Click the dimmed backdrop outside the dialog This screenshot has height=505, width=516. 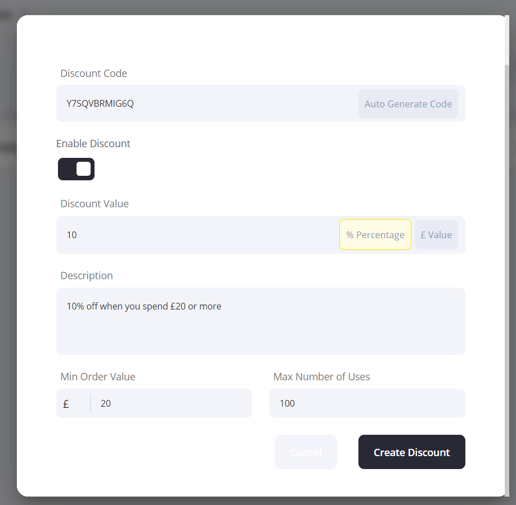[x=8, y=253]
